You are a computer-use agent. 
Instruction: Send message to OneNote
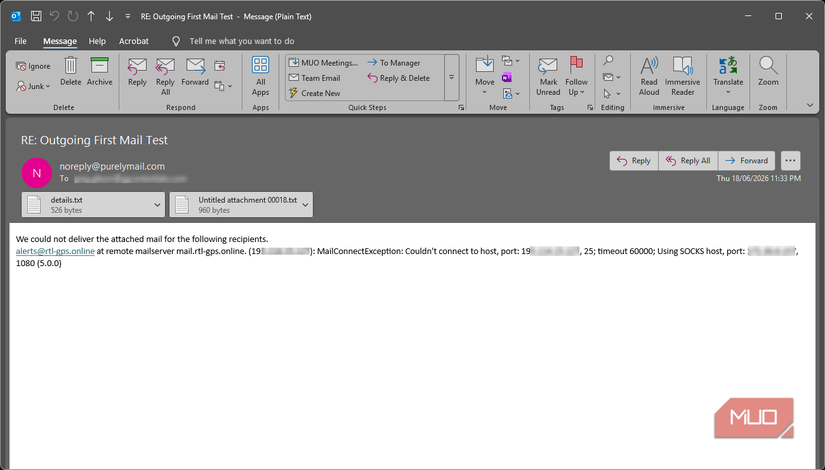507,78
